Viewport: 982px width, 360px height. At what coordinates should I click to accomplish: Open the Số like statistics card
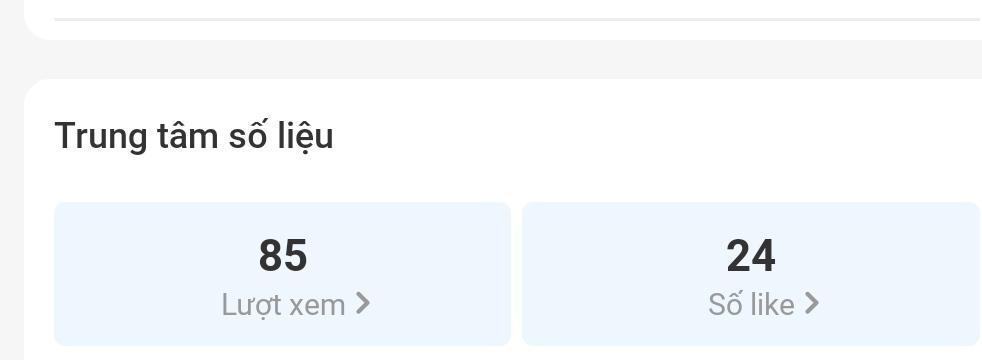[x=751, y=274]
